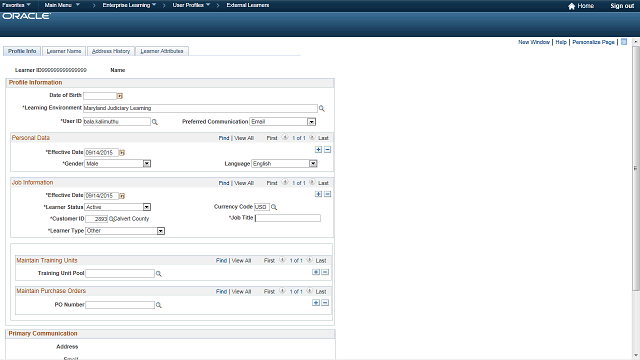
Task: Show next row in Maintain Purchase Orders
Action: click(309, 291)
